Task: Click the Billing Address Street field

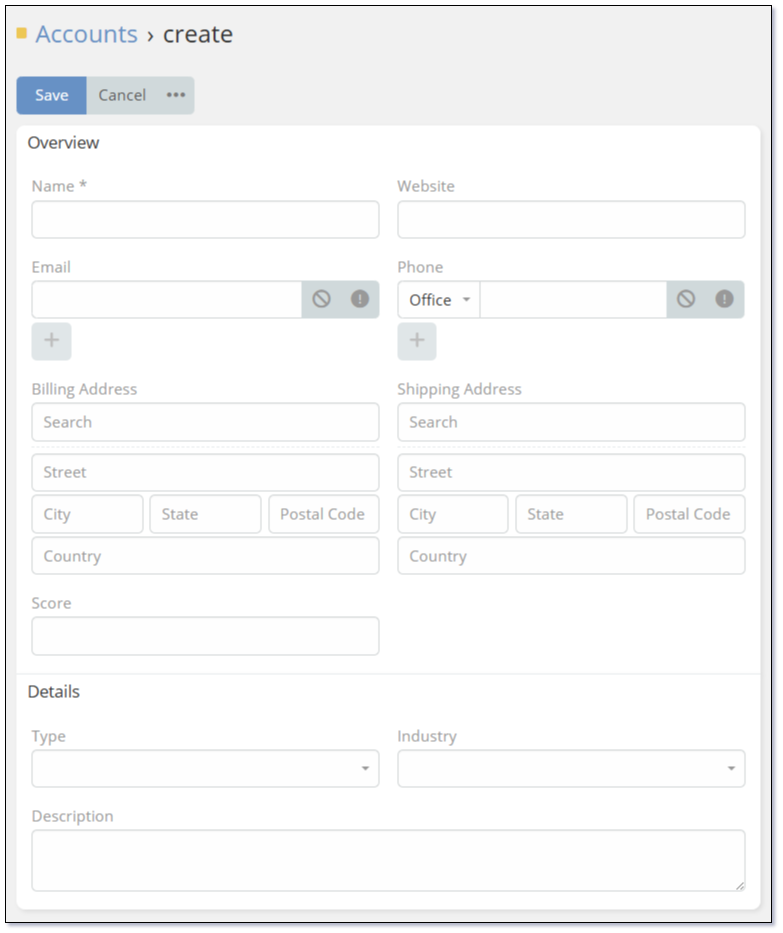Action: (x=205, y=472)
